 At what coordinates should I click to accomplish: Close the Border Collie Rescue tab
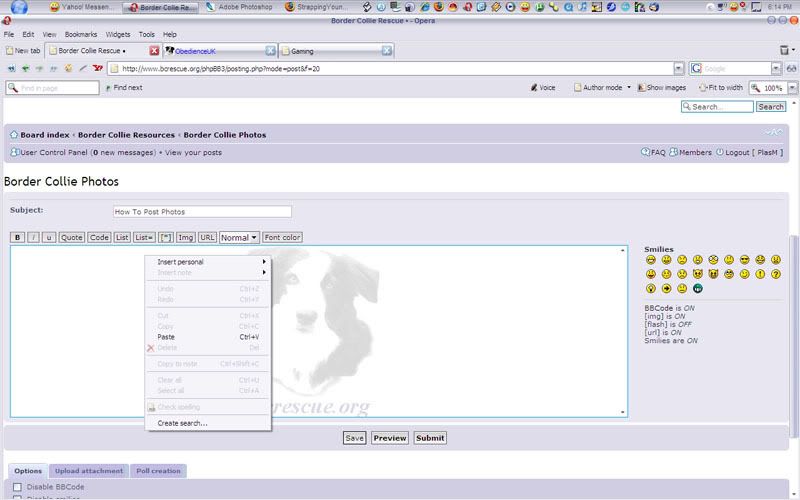[154, 51]
